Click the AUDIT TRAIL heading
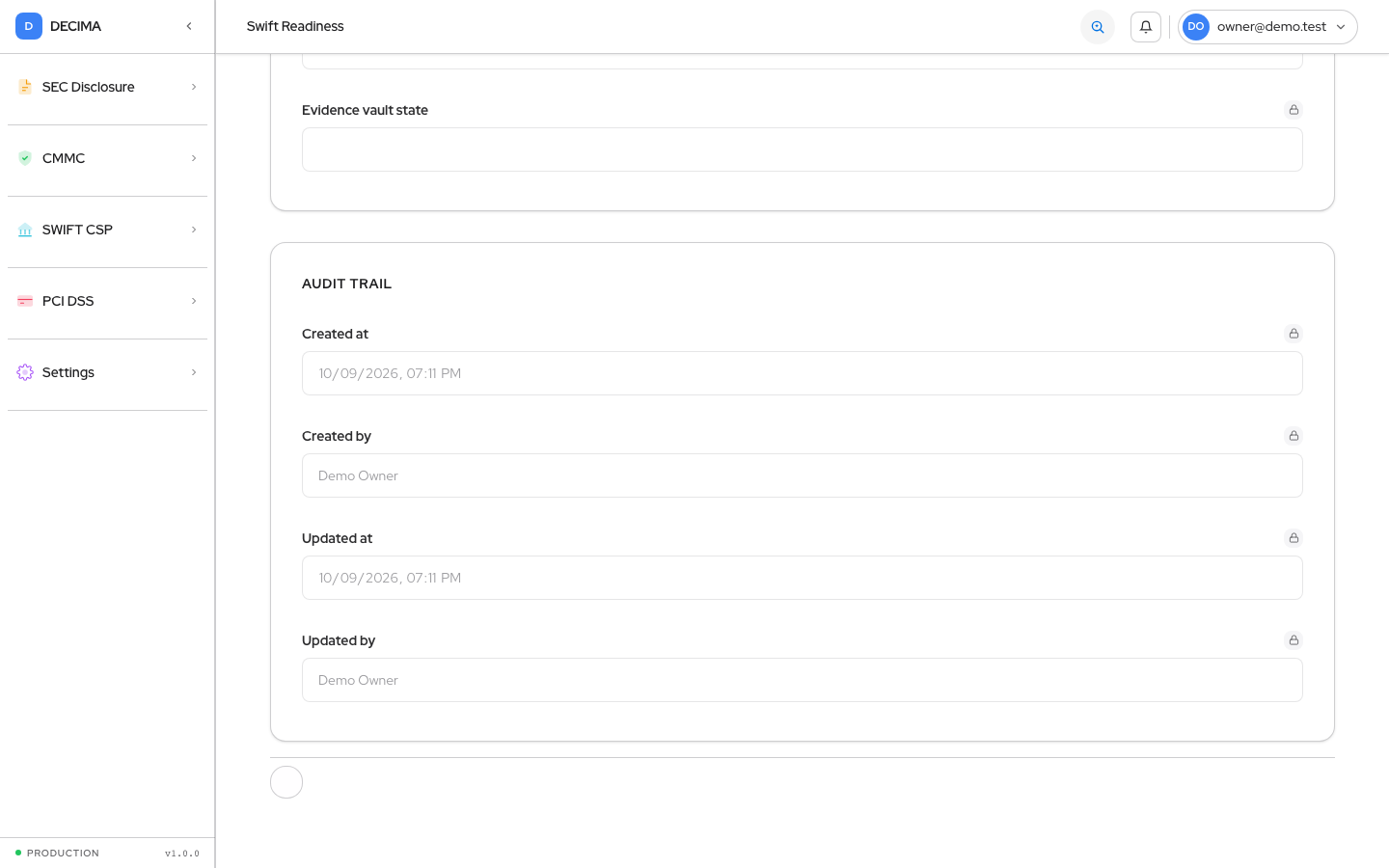The width and height of the screenshot is (1389, 868). [x=346, y=284]
